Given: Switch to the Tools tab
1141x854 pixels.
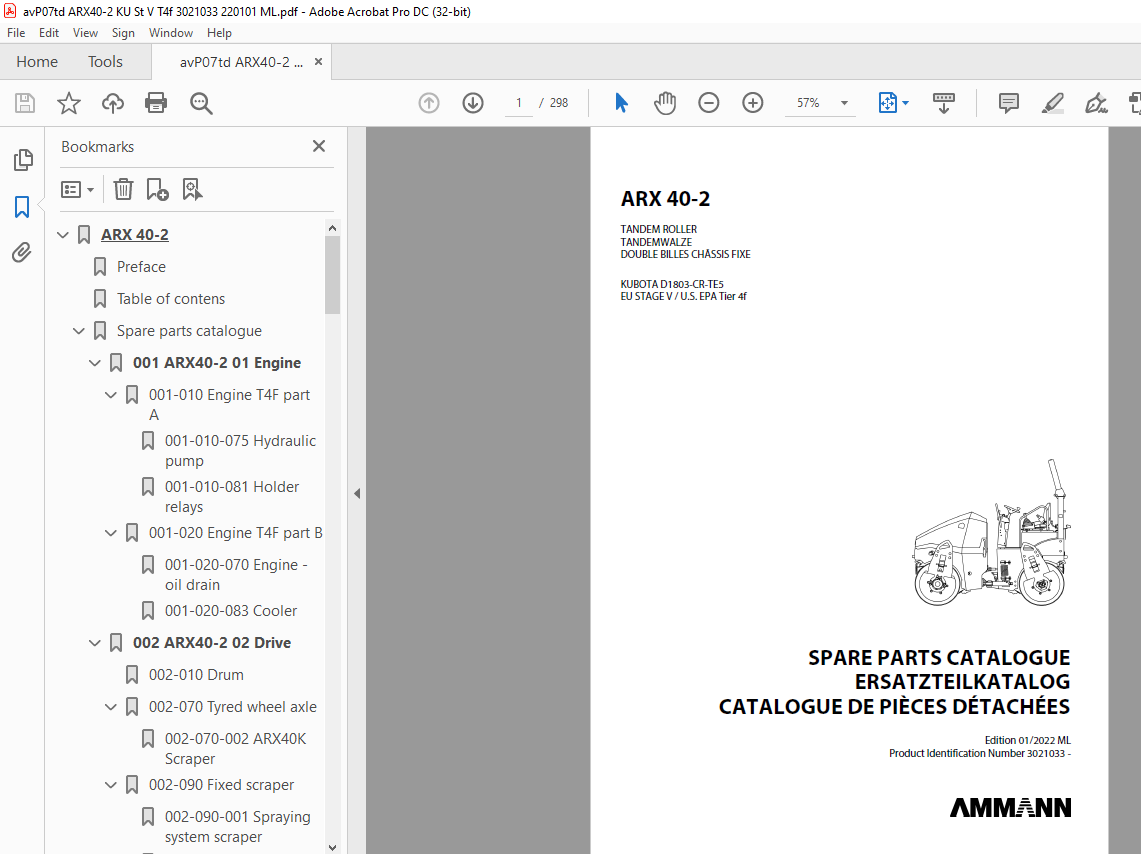Looking at the screenshot, I should 106,62.
